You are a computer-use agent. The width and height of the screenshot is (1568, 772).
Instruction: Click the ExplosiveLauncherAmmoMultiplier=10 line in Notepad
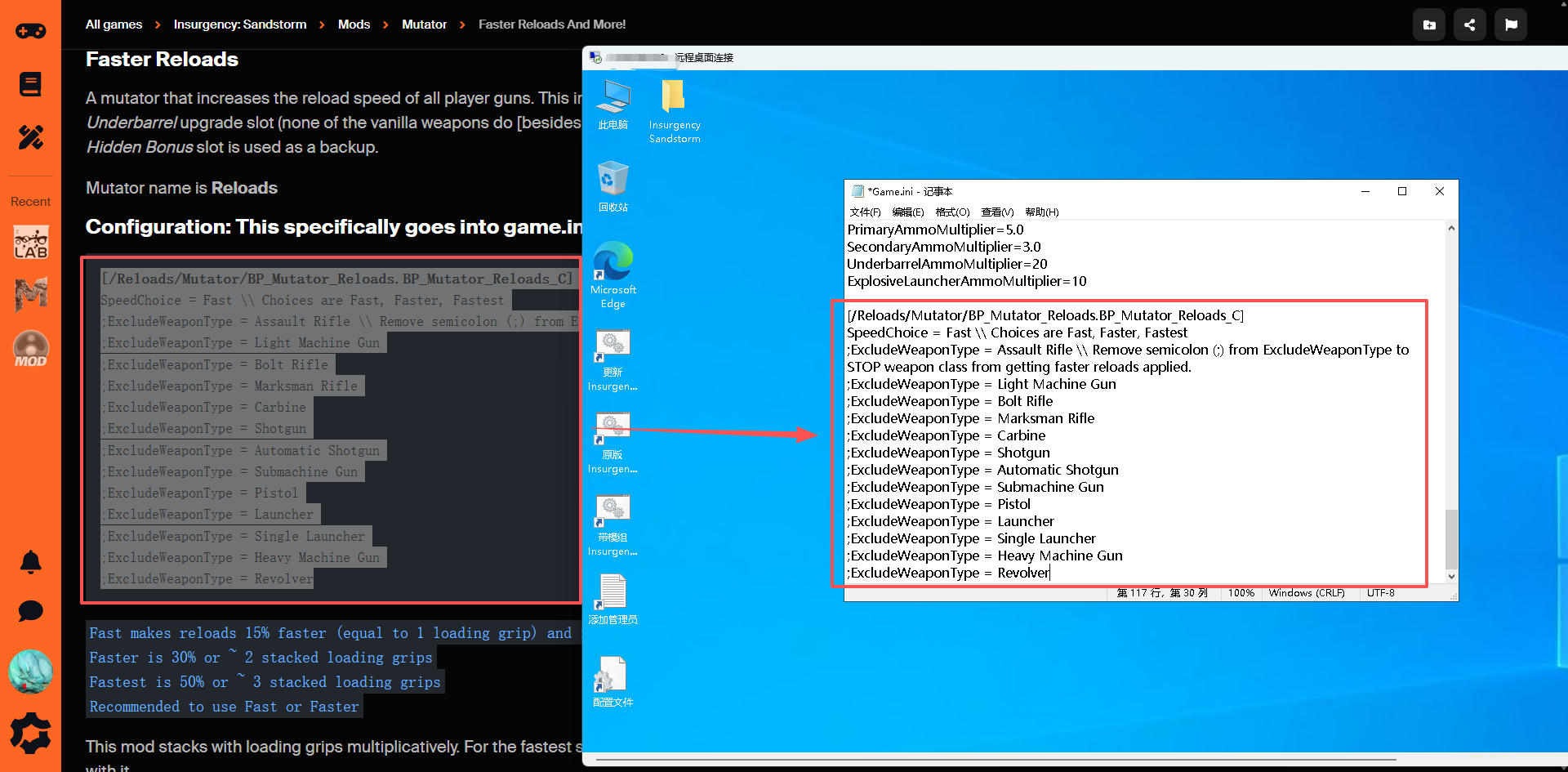[x=967, y=281]
